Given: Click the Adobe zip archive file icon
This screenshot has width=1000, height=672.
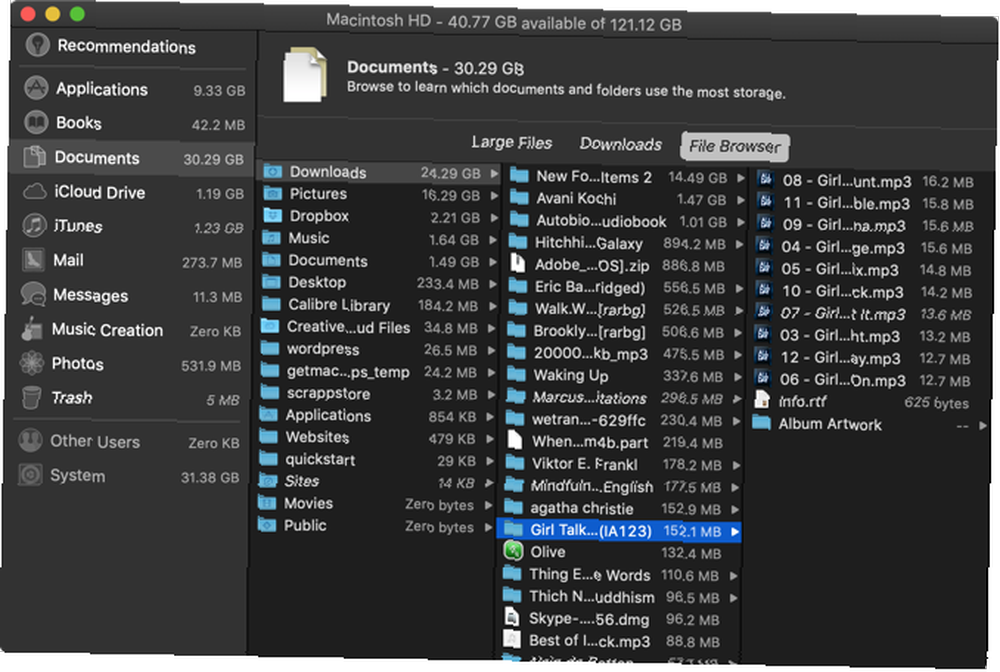Looking at the screenshot, I should click(517, 263).
